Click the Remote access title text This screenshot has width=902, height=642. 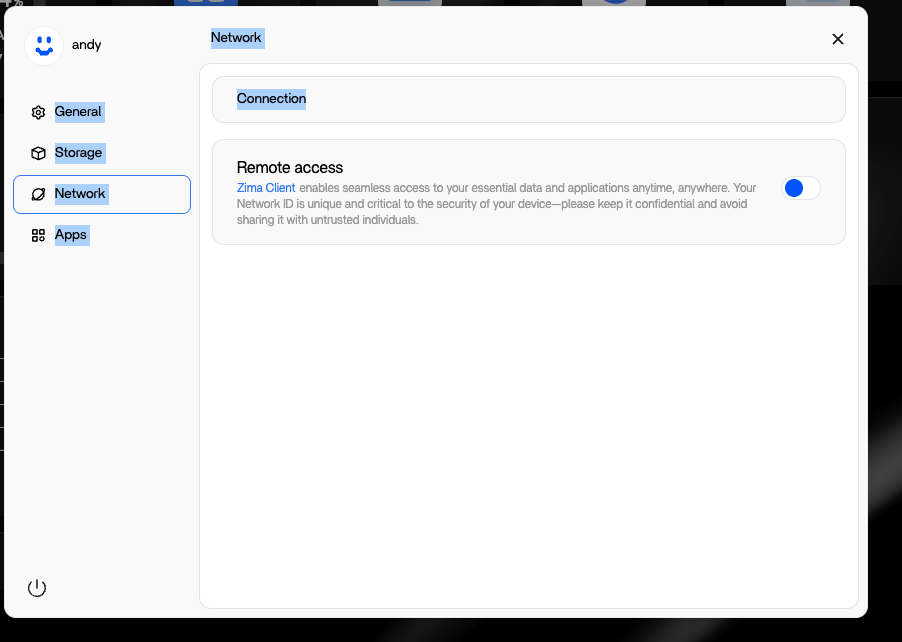click(x=290, y=168)
